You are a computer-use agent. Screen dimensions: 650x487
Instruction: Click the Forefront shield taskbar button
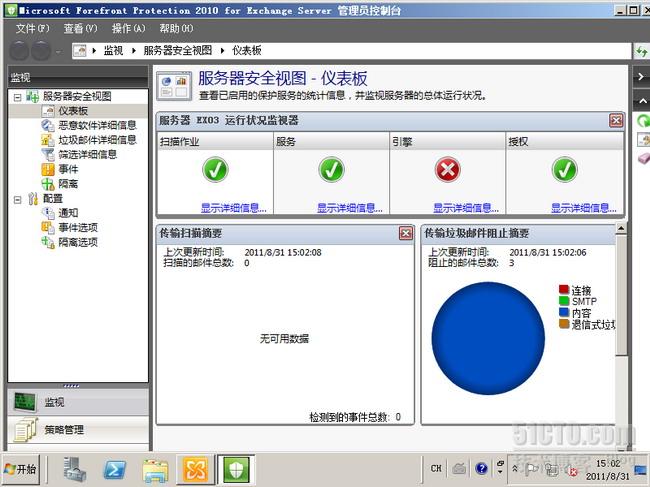[x=236, y=470]
